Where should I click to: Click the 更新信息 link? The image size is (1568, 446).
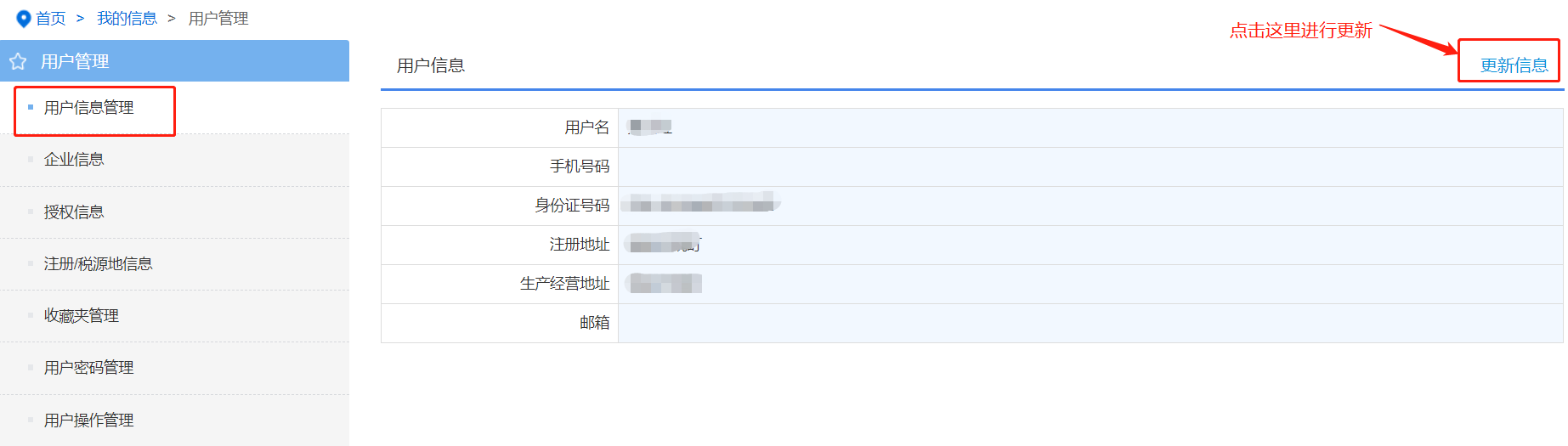click(x=1514, y=65)
